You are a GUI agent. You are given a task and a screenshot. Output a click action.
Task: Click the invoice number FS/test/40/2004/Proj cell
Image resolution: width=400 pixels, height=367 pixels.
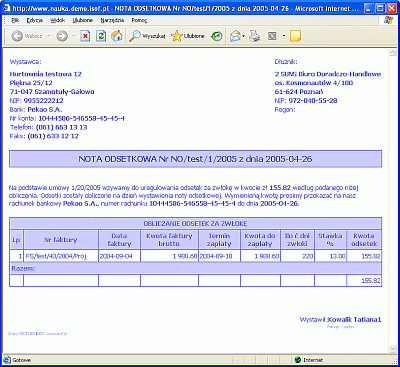pyautogui.click(x=61, y=256)
